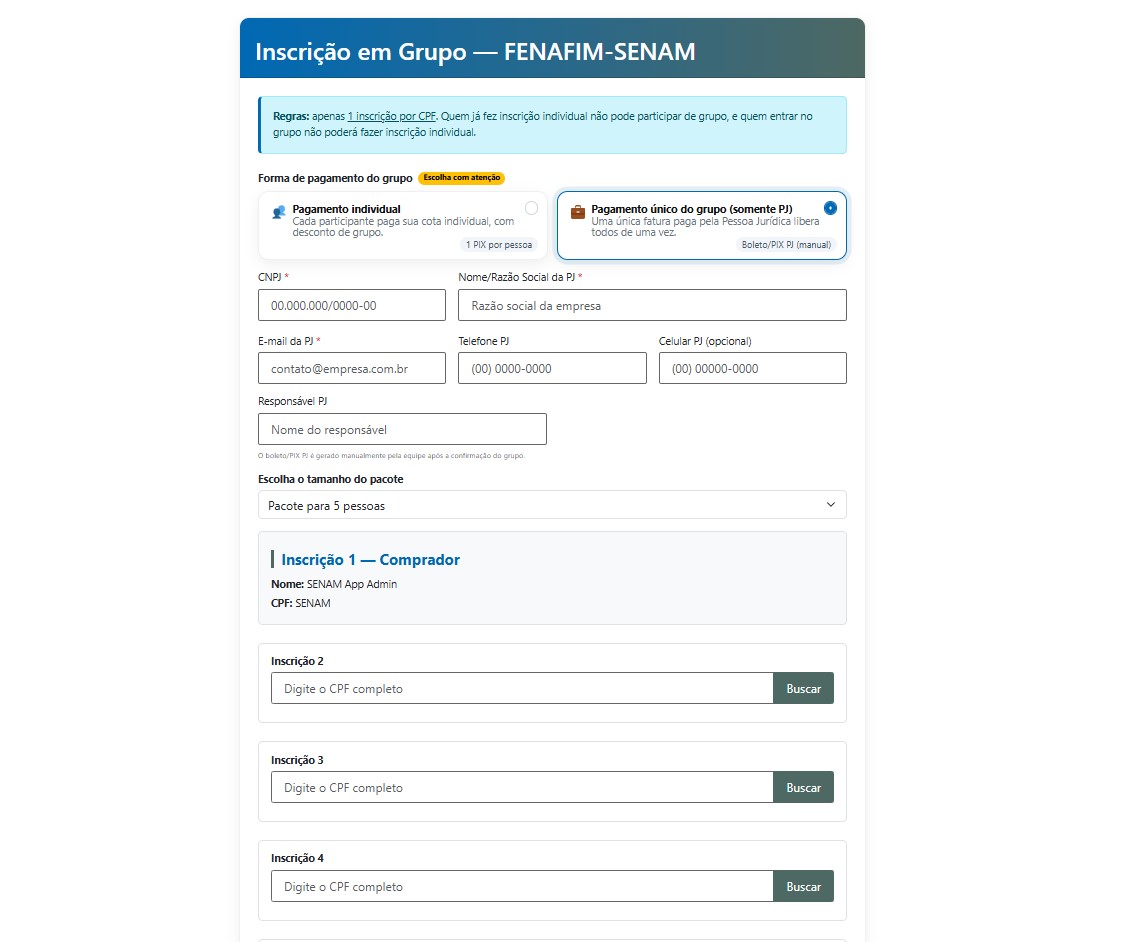Click Buscar for Inscrição 4
The width and height of the screenshot is (1137, 942).
click(x=803, y=886)
